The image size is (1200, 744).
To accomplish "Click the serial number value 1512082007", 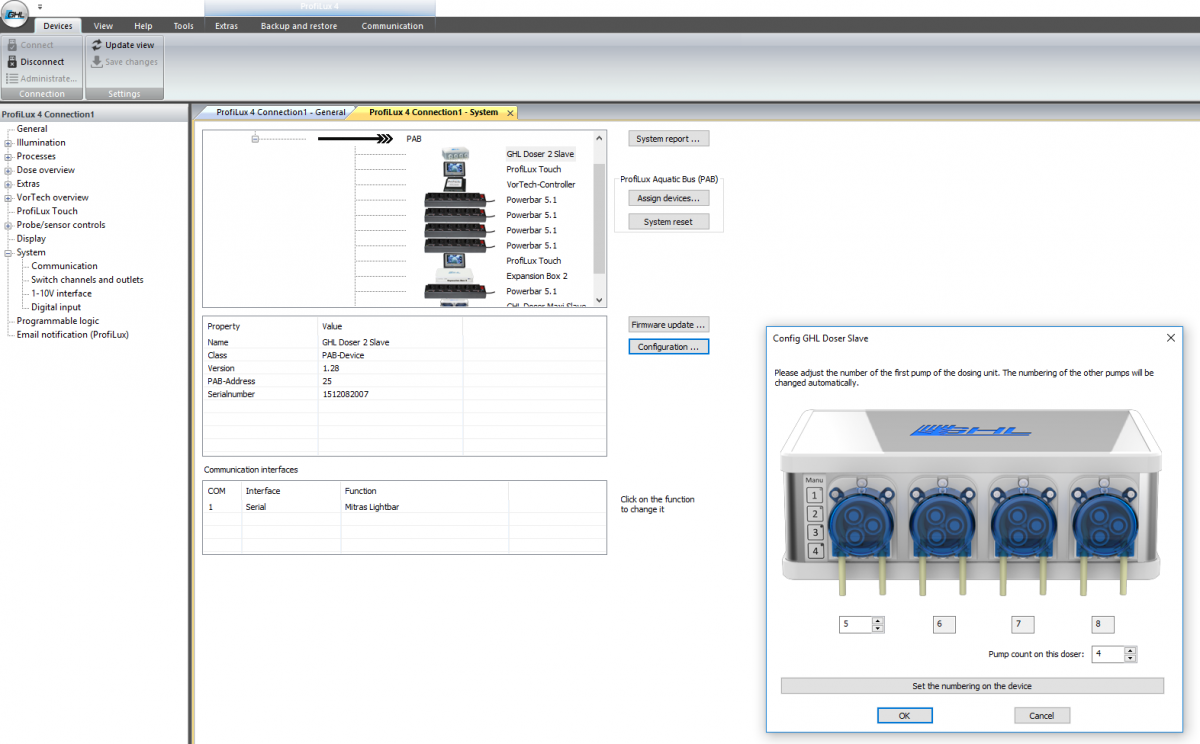I will tap(346, 395).
